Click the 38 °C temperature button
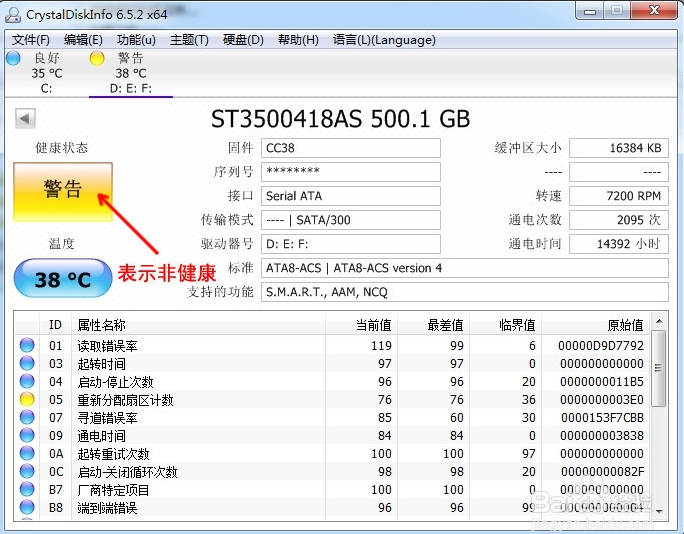 (x=63, y=278)
